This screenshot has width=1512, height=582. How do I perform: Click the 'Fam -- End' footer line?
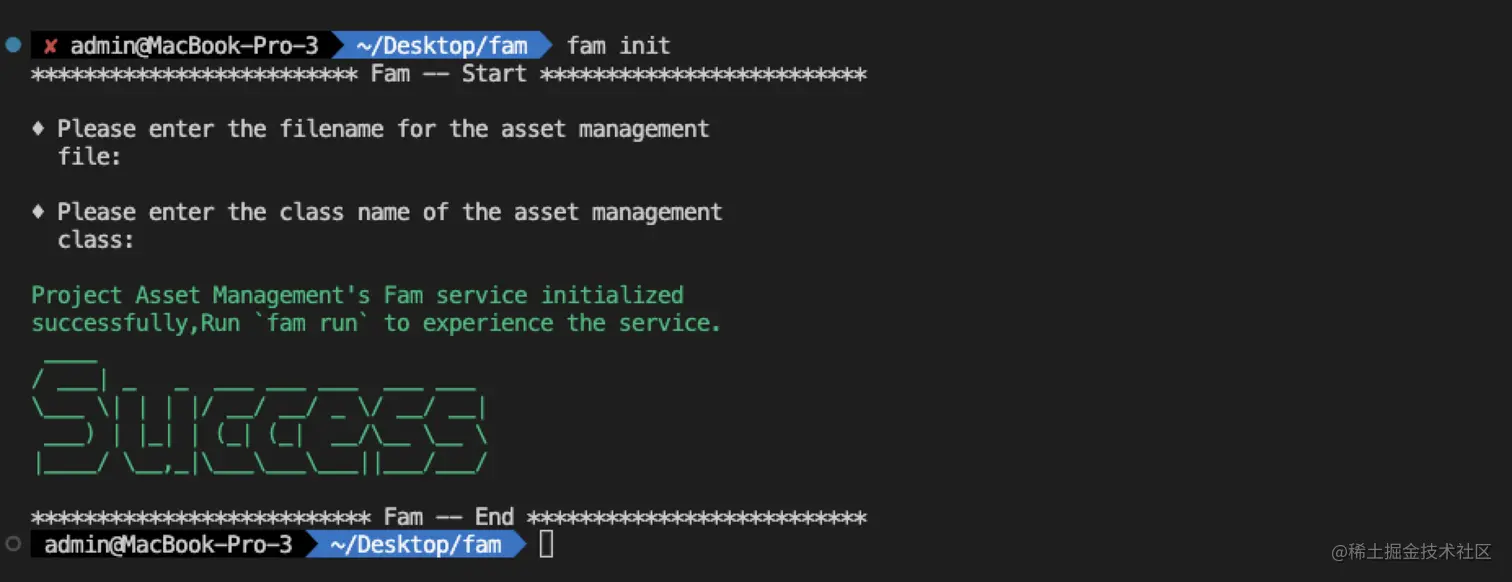[x=449, y=517]
